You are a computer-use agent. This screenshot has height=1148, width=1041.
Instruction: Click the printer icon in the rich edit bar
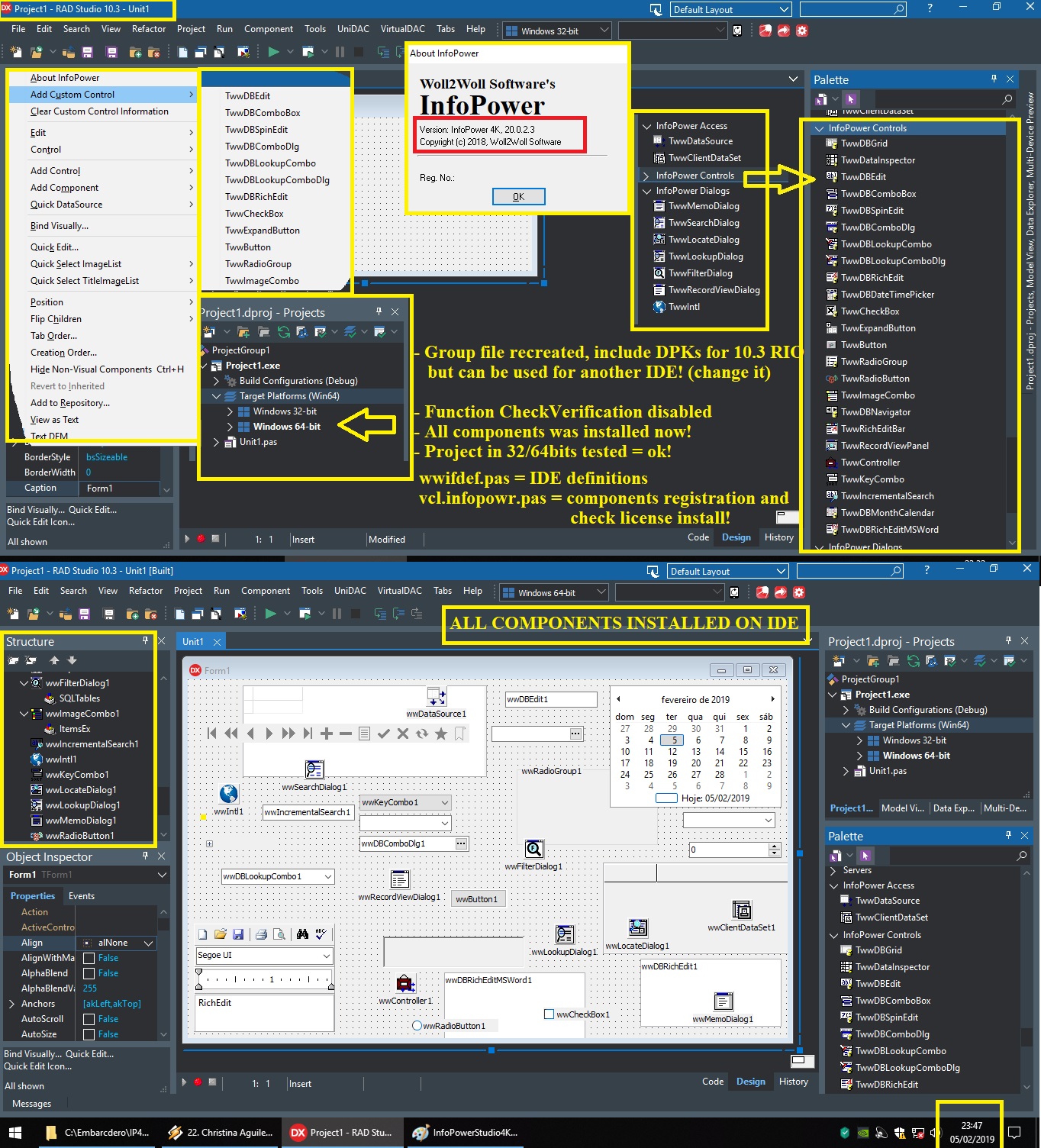261,934
